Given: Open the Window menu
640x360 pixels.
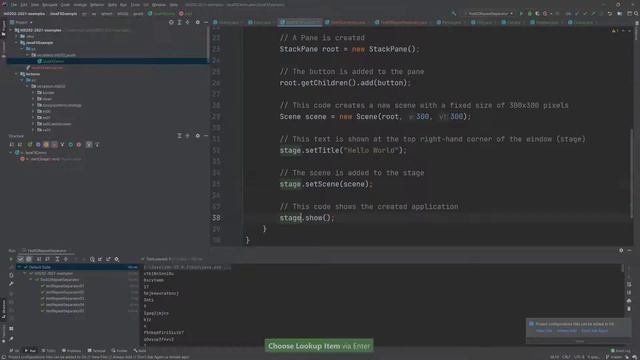Looking at the screenshot, I should (x=159, y=5).
